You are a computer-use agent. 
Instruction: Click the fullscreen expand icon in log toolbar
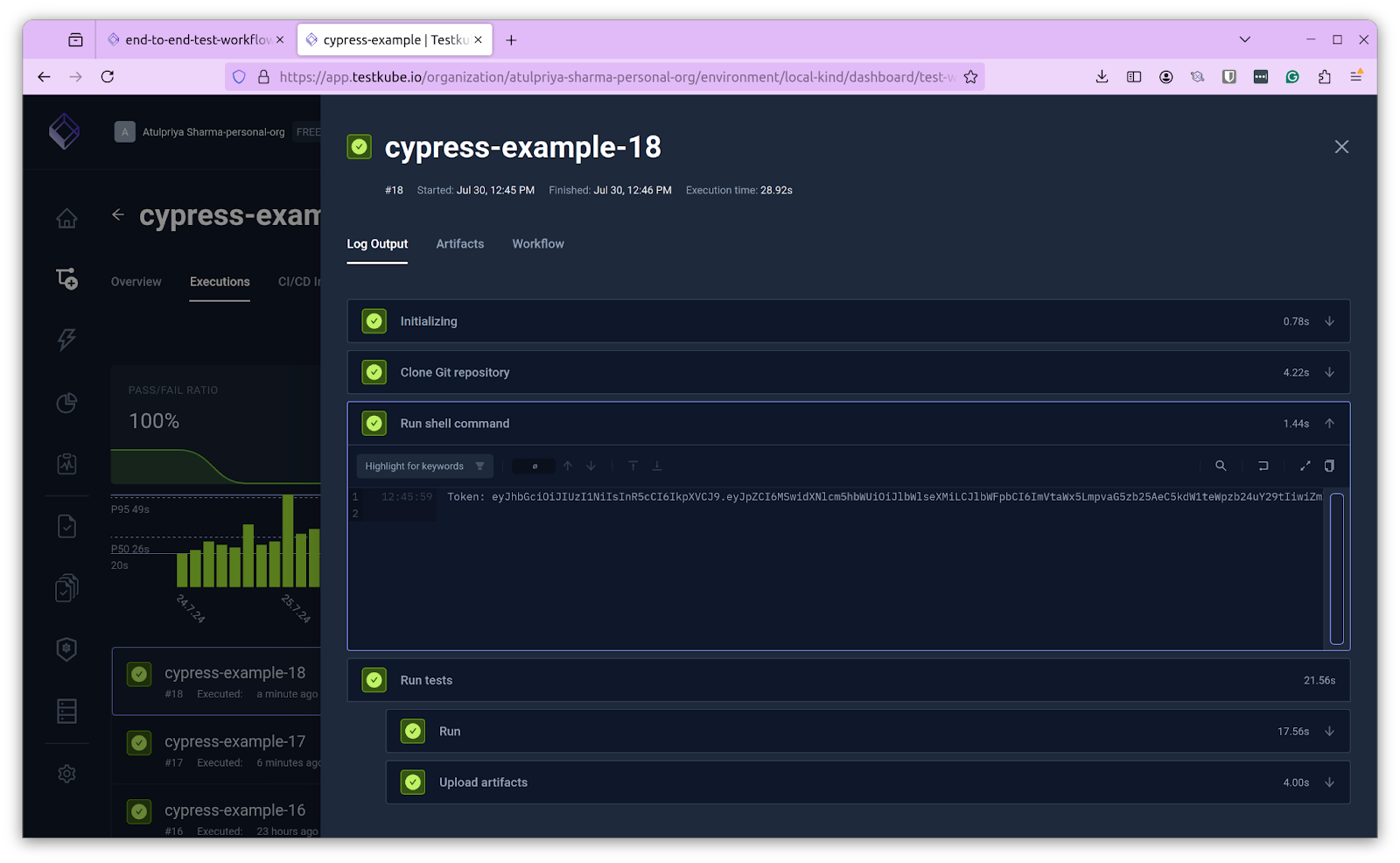tap(1305, 466)
